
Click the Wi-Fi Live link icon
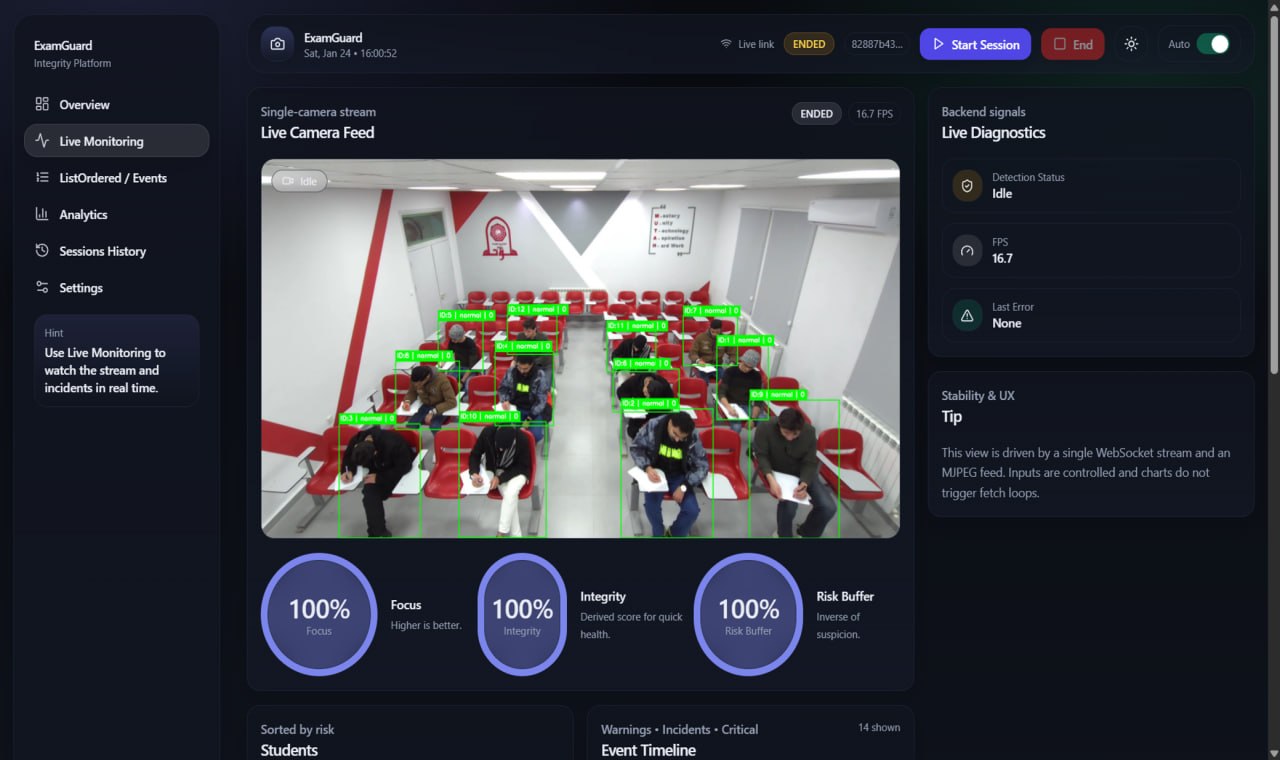pos(726,44)
